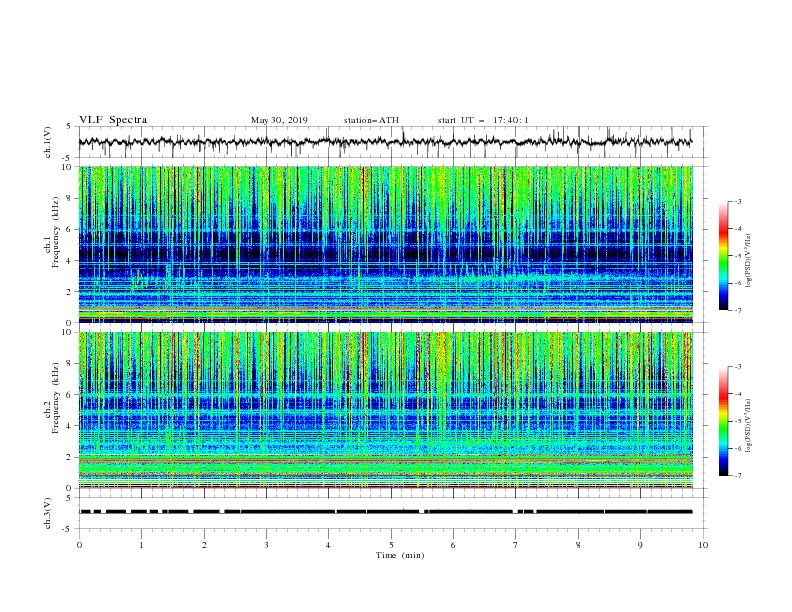Click the ch.1 colorbar "log(PSD)(V²/Hz)" label
Viewport: 792px width, 612px height.
point(748,261)
